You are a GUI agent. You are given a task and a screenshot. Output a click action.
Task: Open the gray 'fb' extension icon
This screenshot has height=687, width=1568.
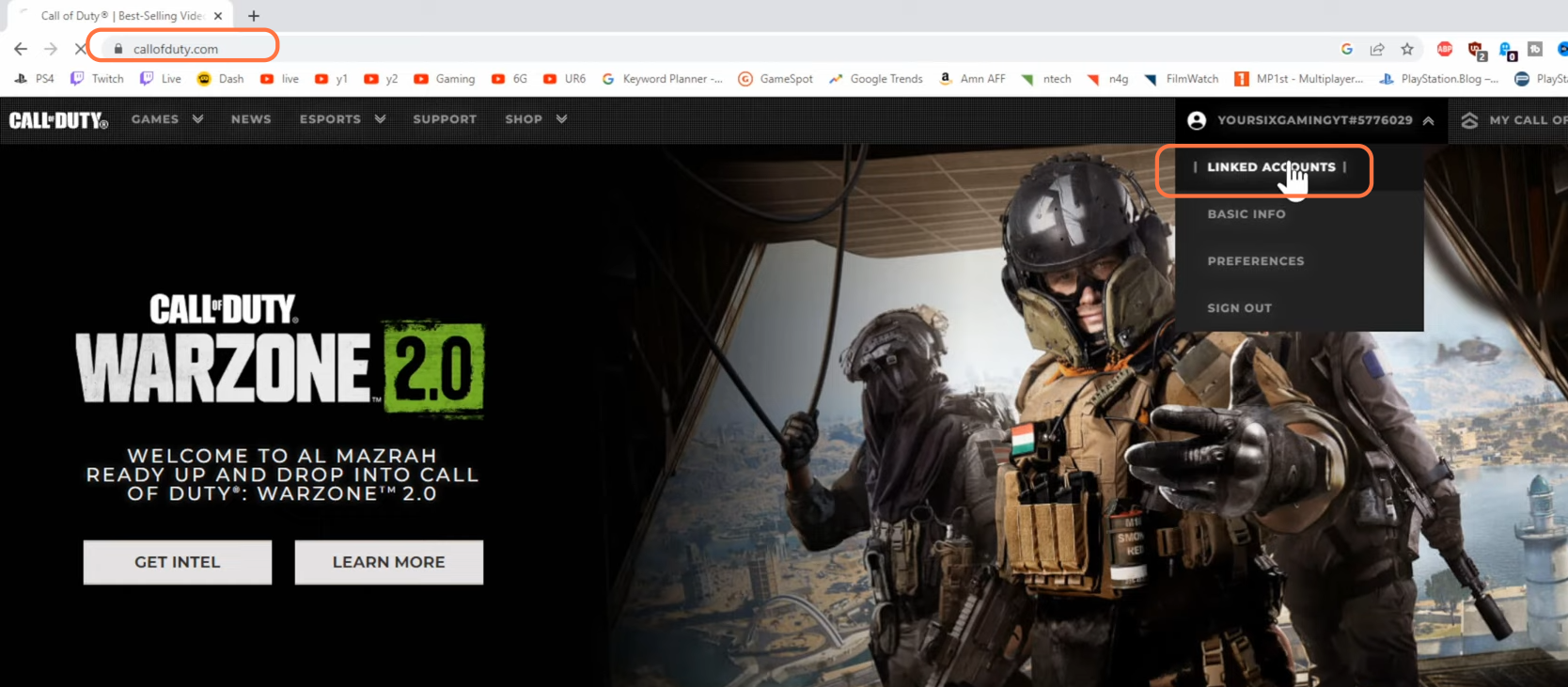coord(1535,49)
